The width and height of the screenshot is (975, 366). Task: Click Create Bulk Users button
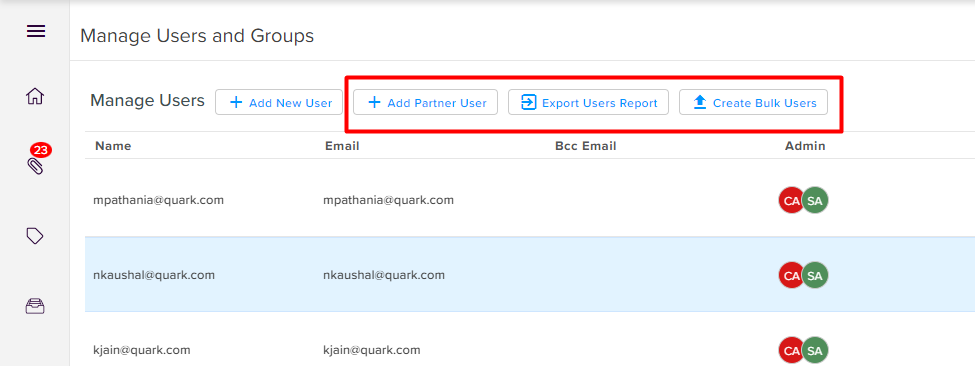pyautogui.click(x=753, y=103)
